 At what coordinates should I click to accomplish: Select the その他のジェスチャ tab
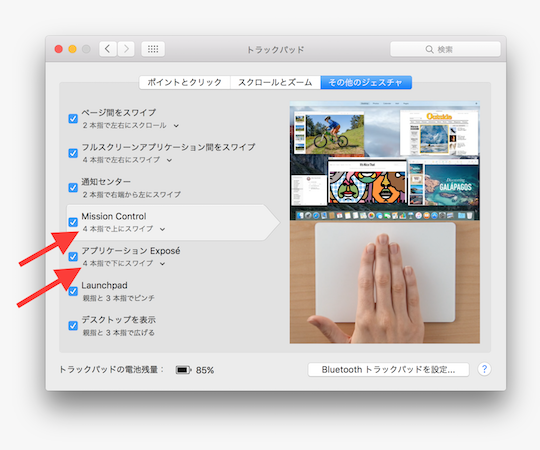[x=366, y=82]
